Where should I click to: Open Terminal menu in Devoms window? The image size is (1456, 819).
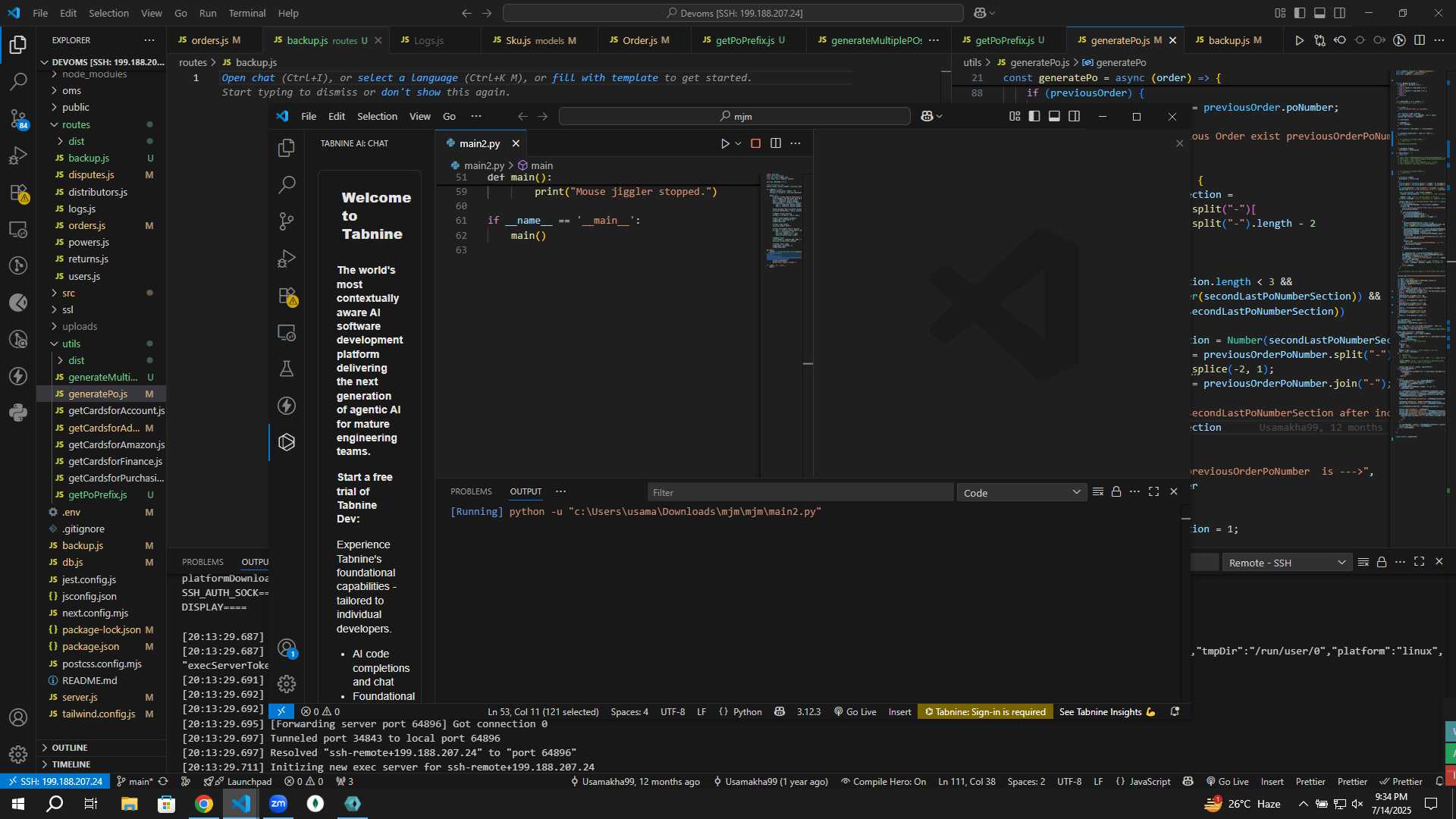coord(247,13)
